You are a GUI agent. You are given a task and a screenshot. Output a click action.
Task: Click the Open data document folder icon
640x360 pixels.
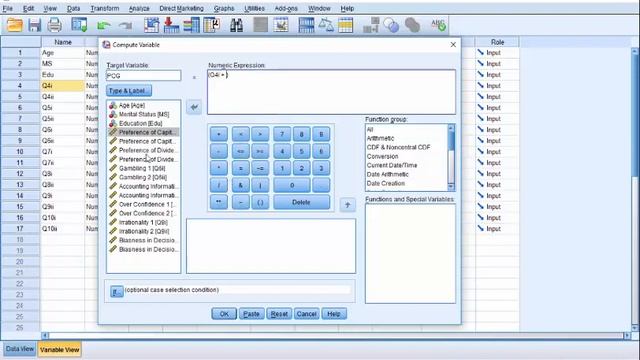[x=15, y=25]
